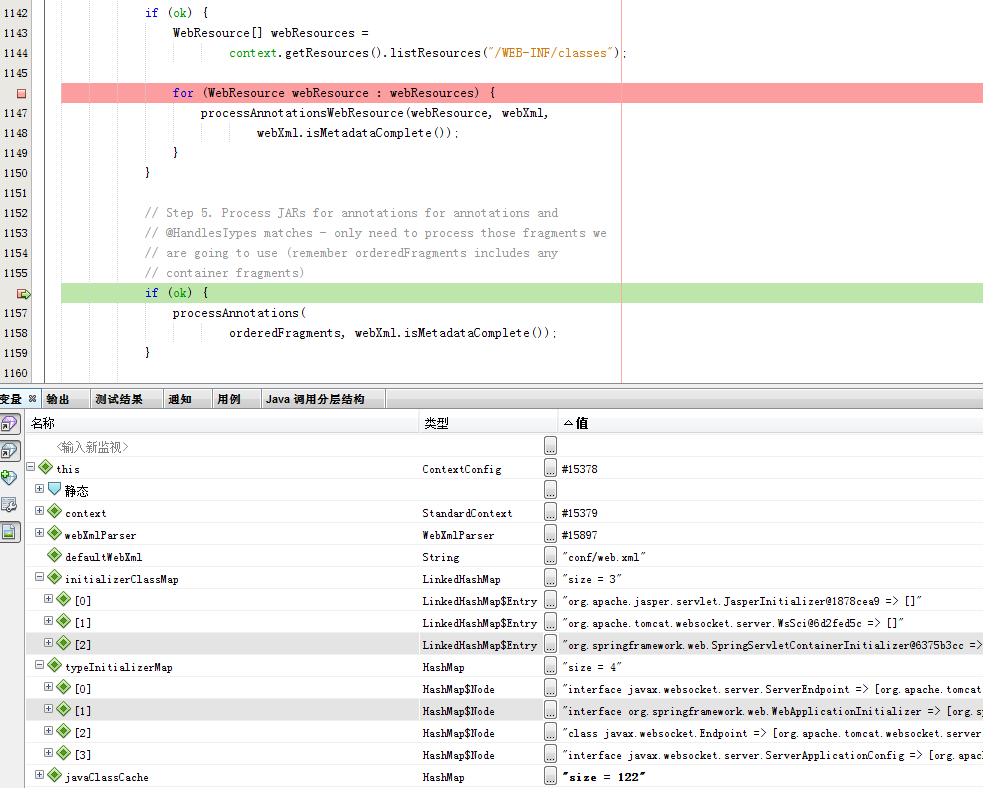Collapse the typeInitializerMap node

39,665
